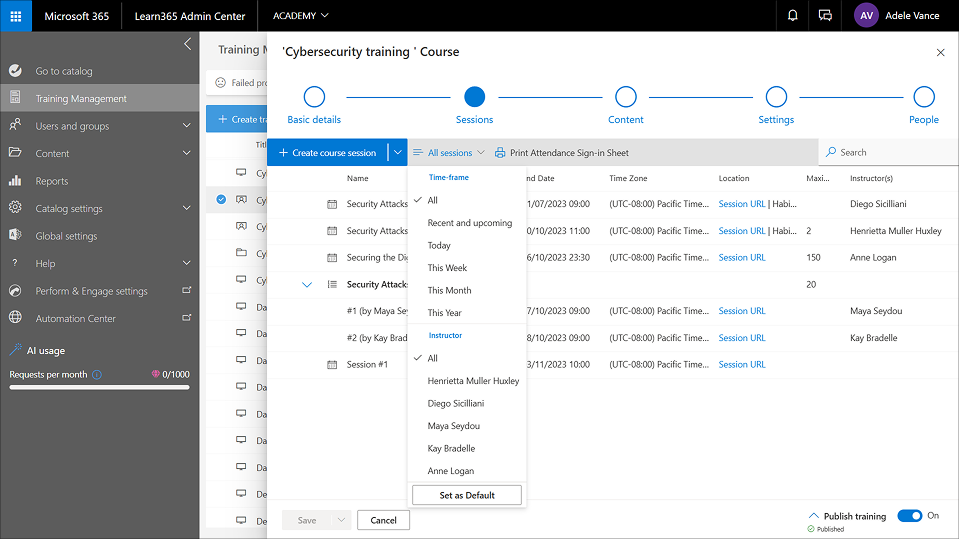Open Create course session split dropdown arrow
959x539 pixels.
[x=398, y=152]
